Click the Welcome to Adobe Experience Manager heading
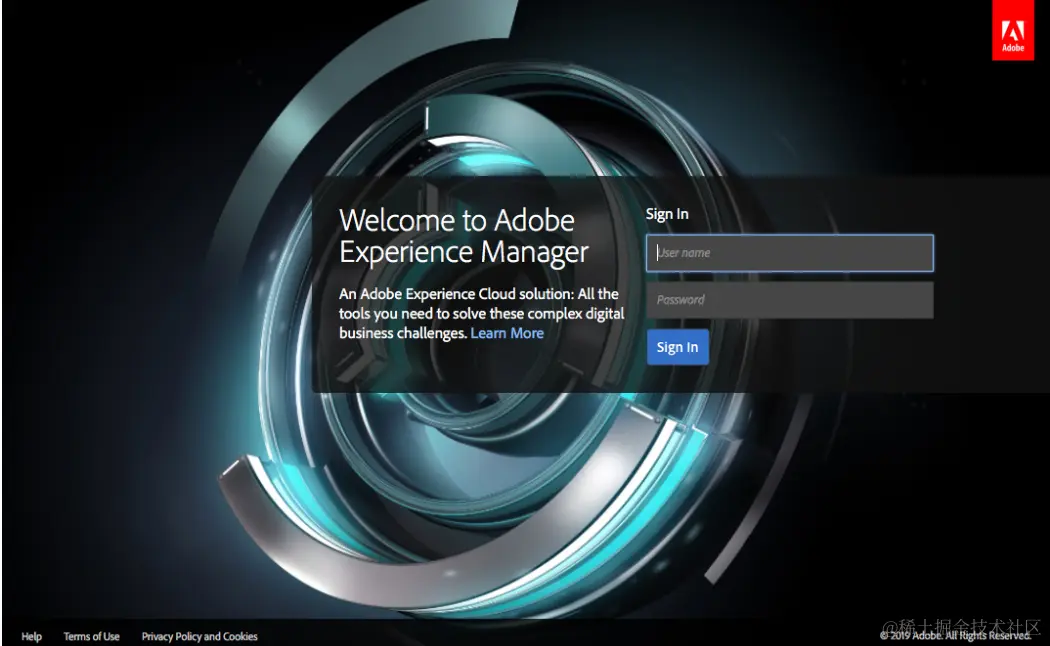Viewport: 1050px width, 646px height. pyautogui.click(x=463, y=236)
